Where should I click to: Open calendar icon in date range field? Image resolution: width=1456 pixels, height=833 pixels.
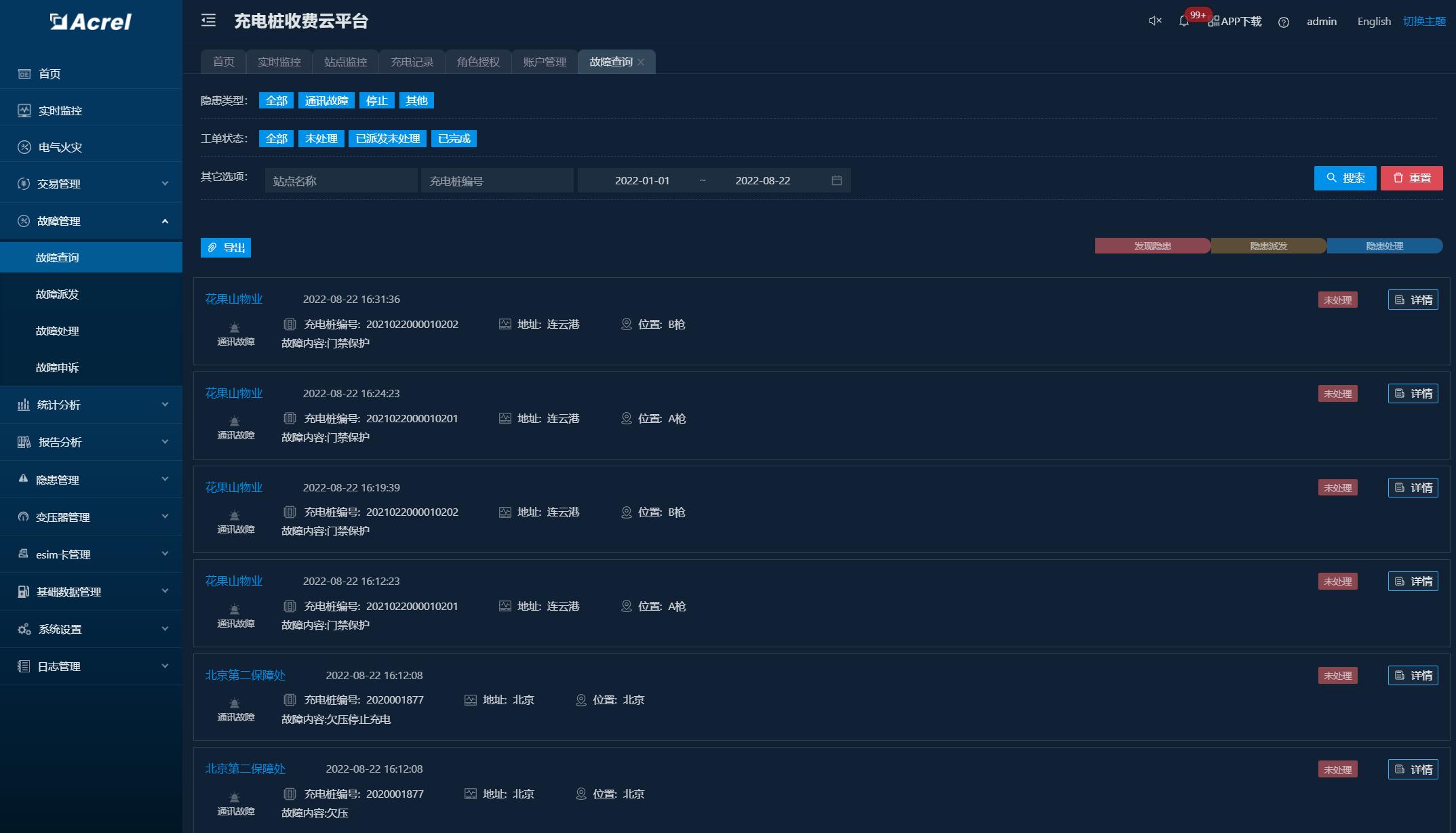click(836, 180)
